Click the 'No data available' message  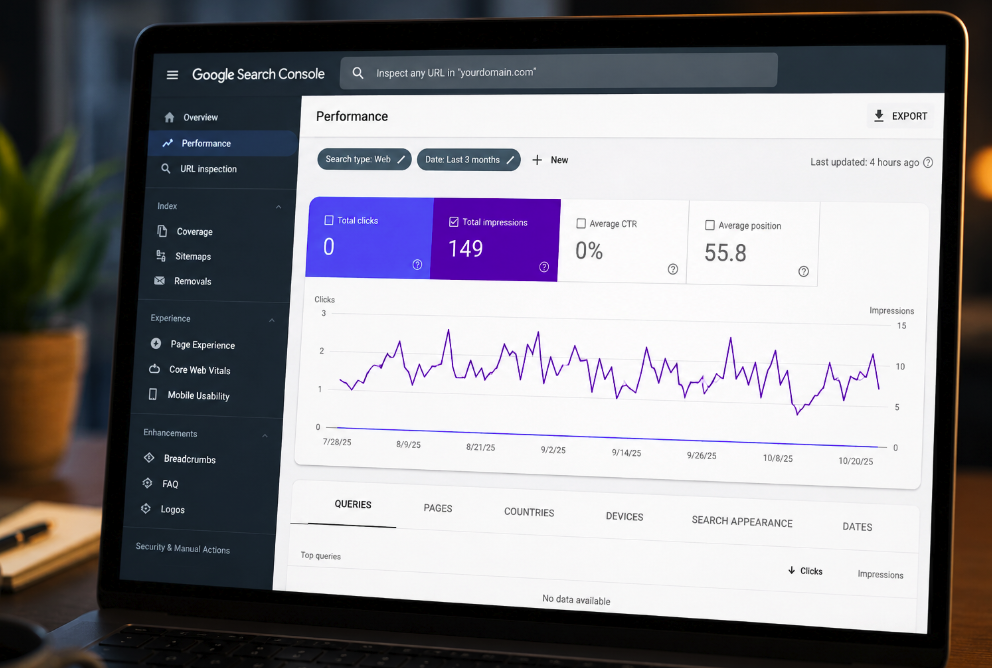(576, 600)
